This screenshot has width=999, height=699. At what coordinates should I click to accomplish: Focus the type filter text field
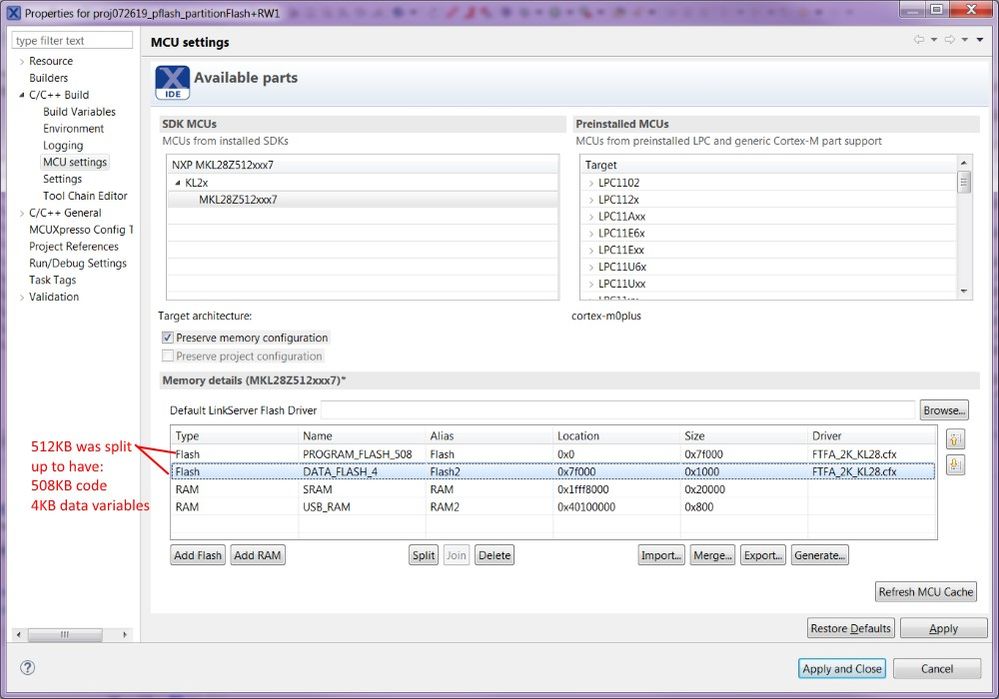click(72, 40)
